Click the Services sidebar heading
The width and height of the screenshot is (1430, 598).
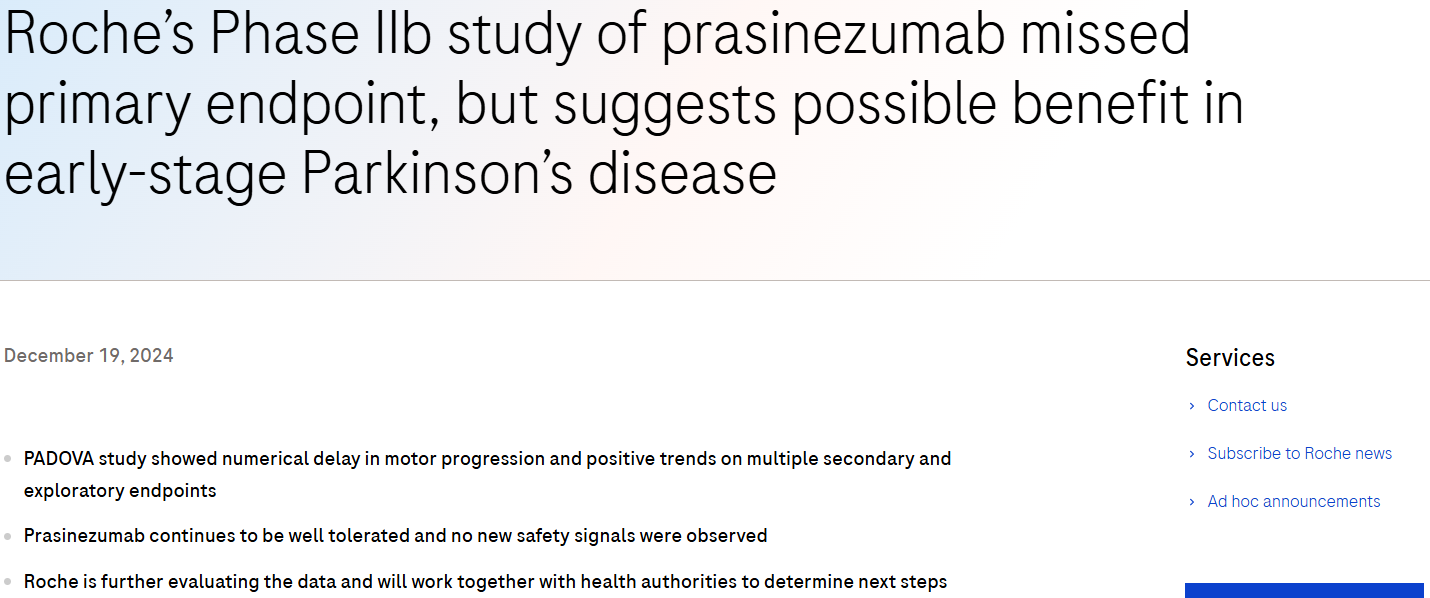tap(1230, 358)
